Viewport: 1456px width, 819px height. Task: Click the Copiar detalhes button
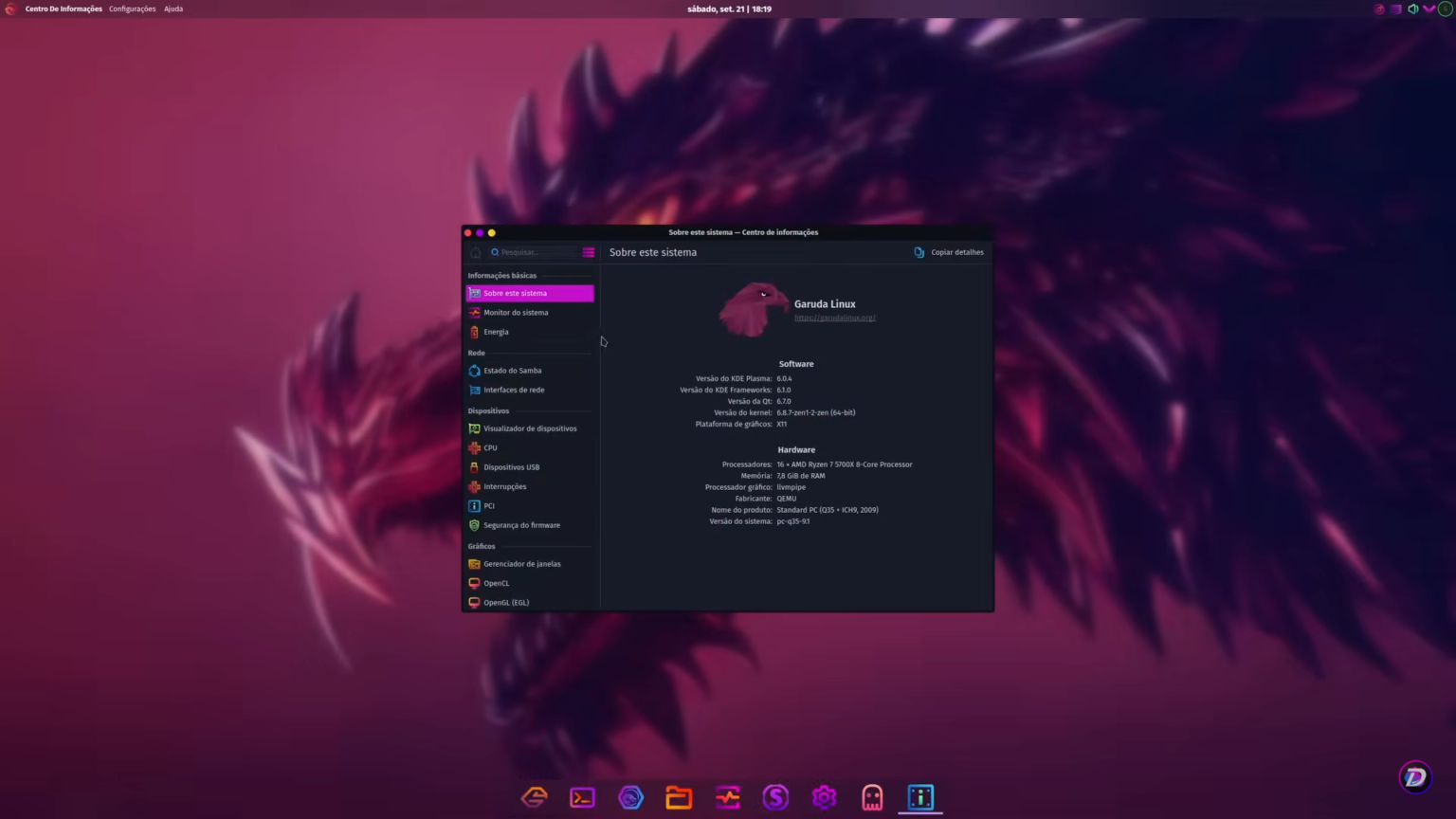(x=956, y=252)
